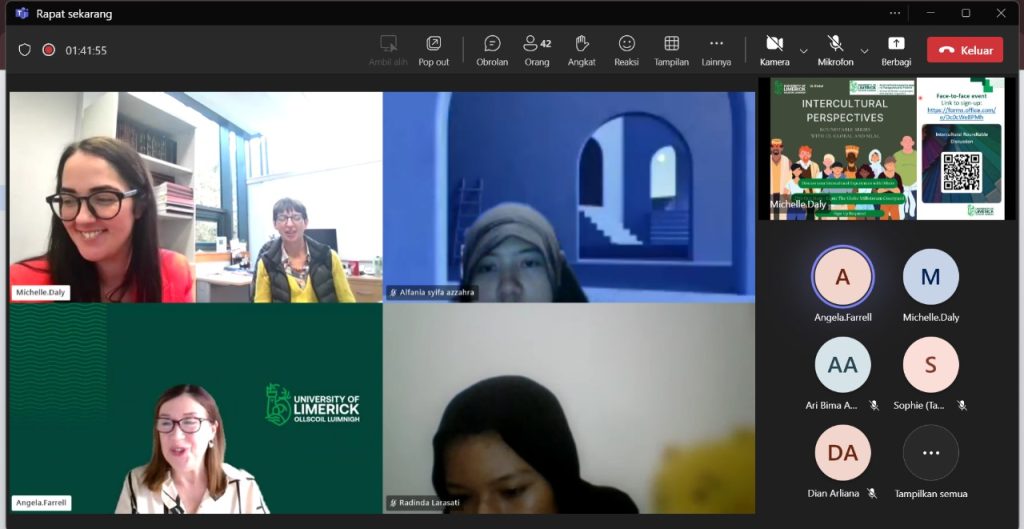This screenshot has height=529, width=1024.
Task: Open the Reaksi emoji reactions
Action: (x=626, y=49)
